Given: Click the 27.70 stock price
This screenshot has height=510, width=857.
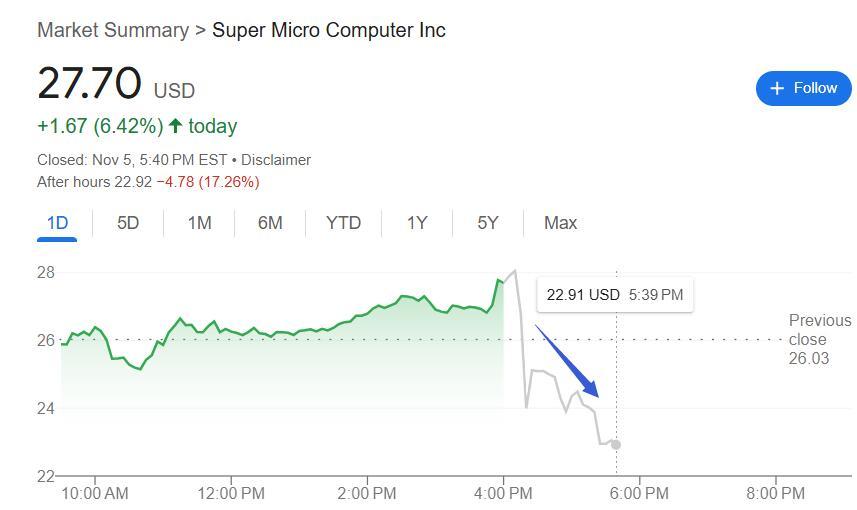Looking at the screenshot, I should tap(89, 83).
